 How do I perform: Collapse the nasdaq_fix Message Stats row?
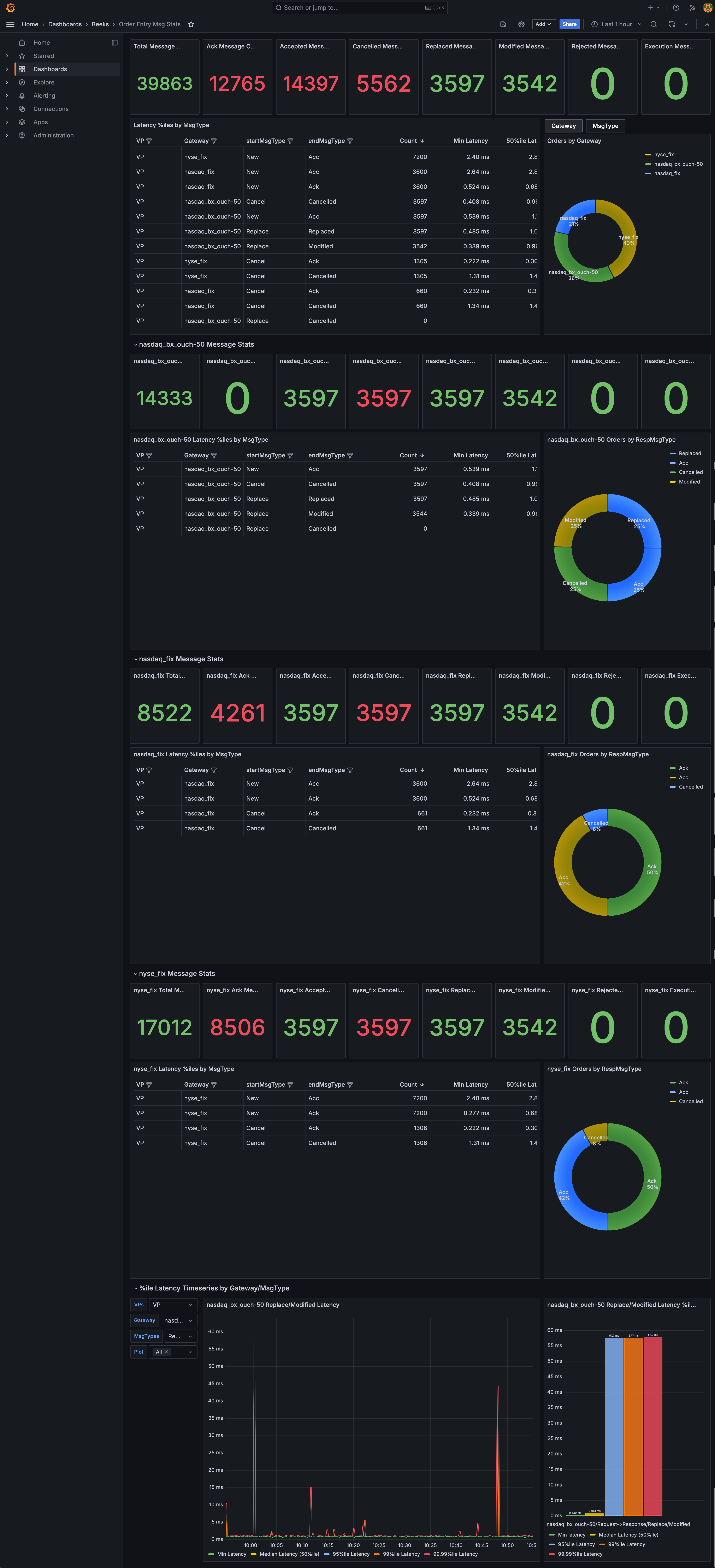(x=178, y=659)
